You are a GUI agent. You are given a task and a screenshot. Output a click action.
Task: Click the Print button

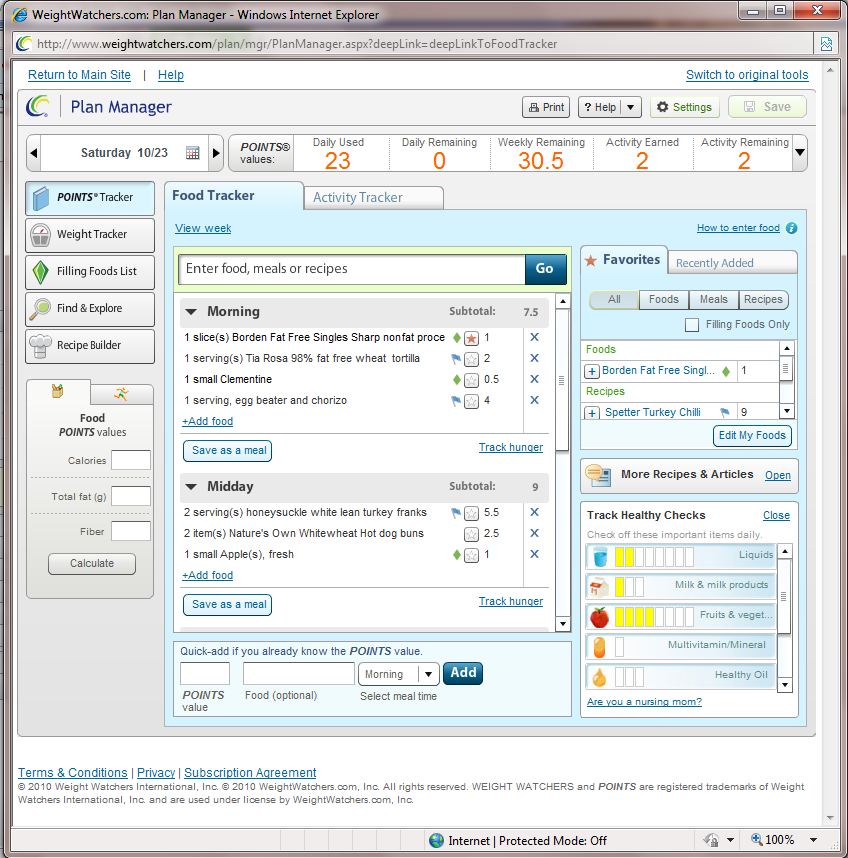point(546,107)
